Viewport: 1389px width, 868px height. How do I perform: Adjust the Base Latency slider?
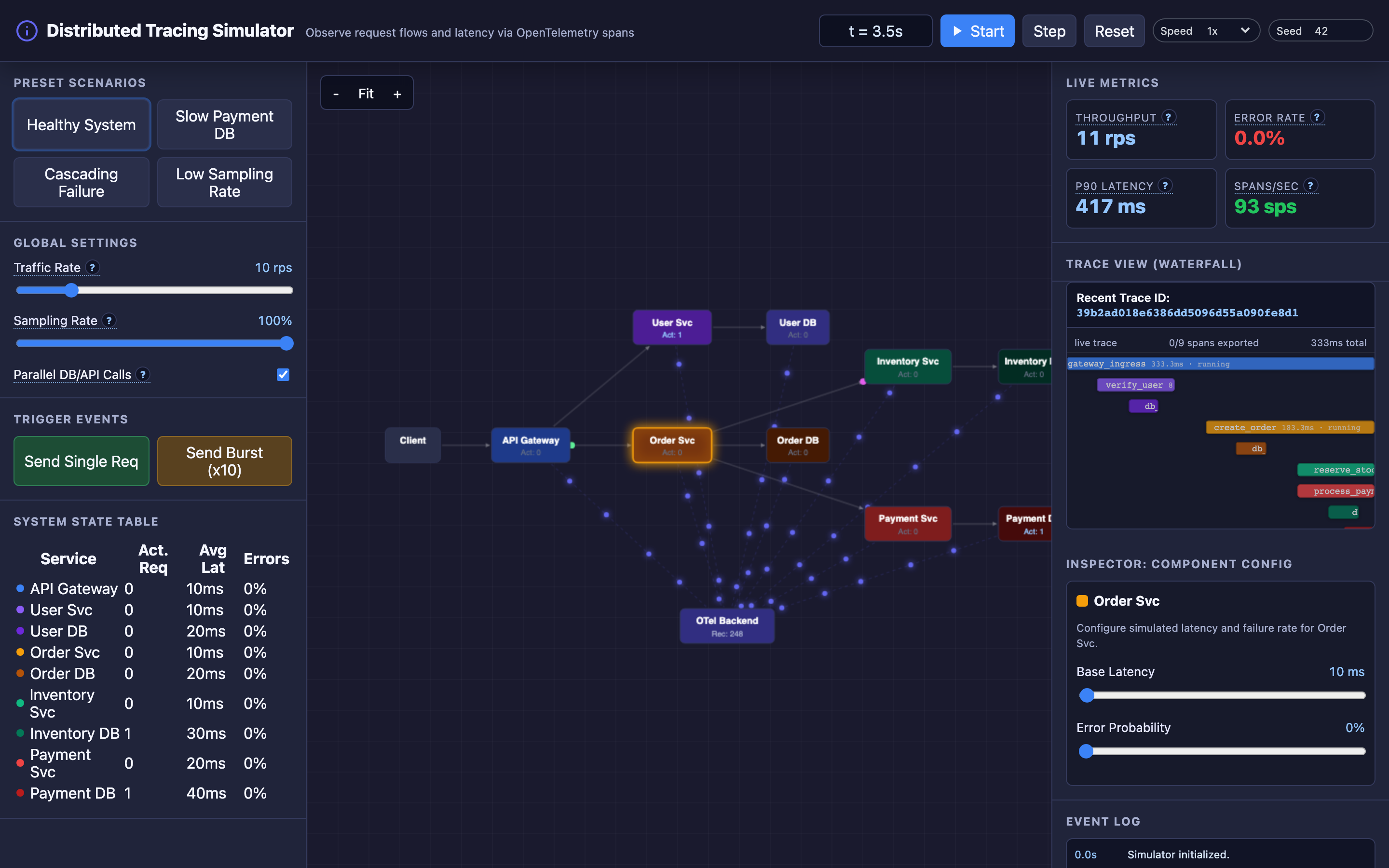[1222, 695]
